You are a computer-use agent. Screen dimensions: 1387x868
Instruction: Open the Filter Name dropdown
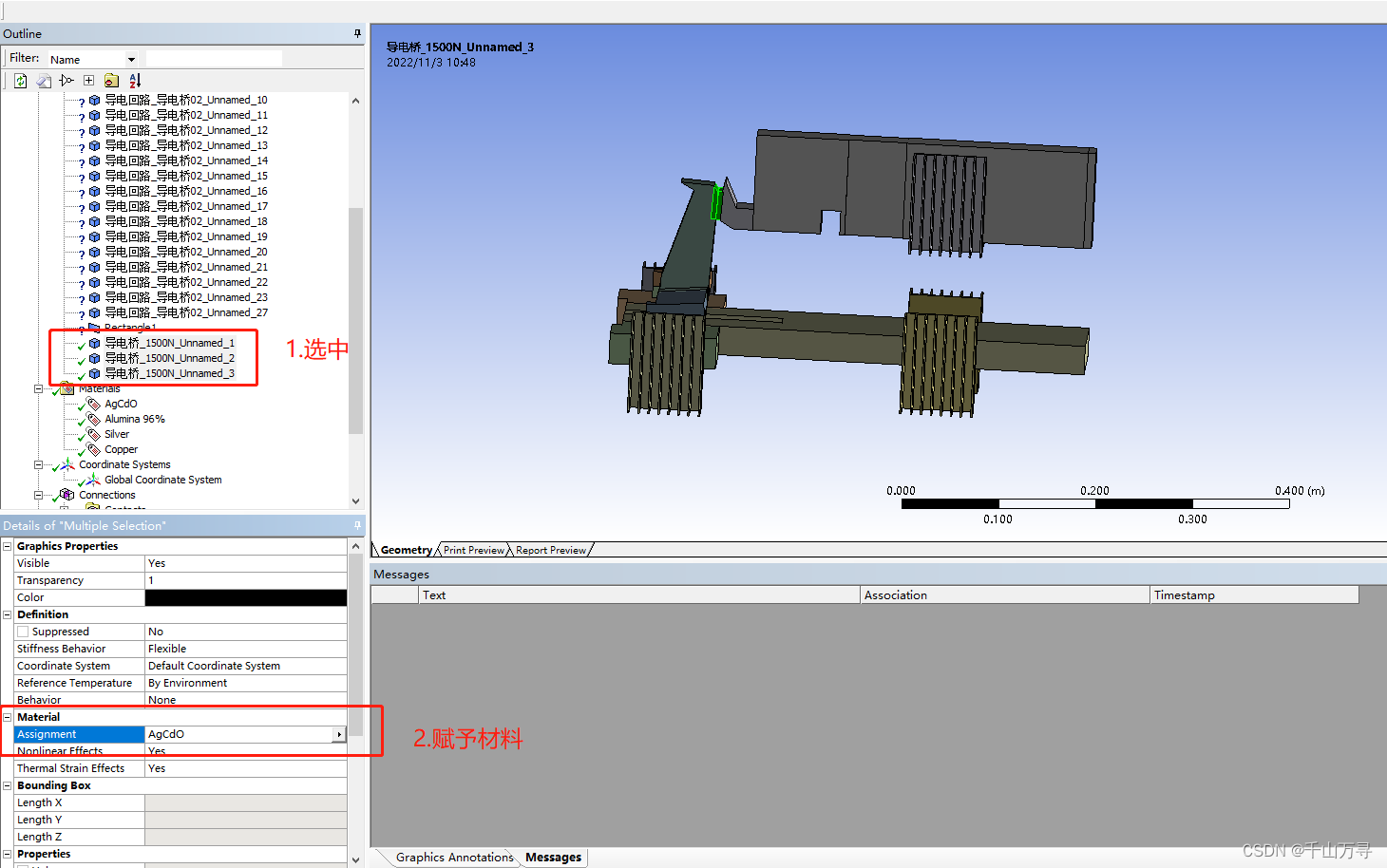(132, 59)
